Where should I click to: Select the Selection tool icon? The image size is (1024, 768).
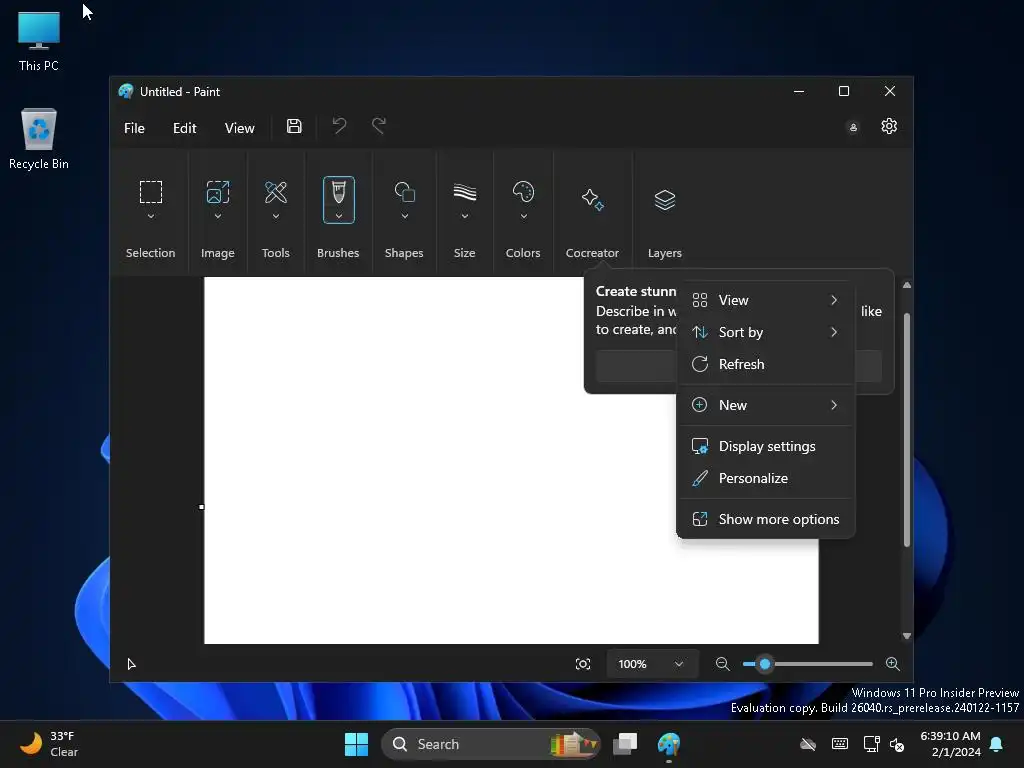[151, 192]
